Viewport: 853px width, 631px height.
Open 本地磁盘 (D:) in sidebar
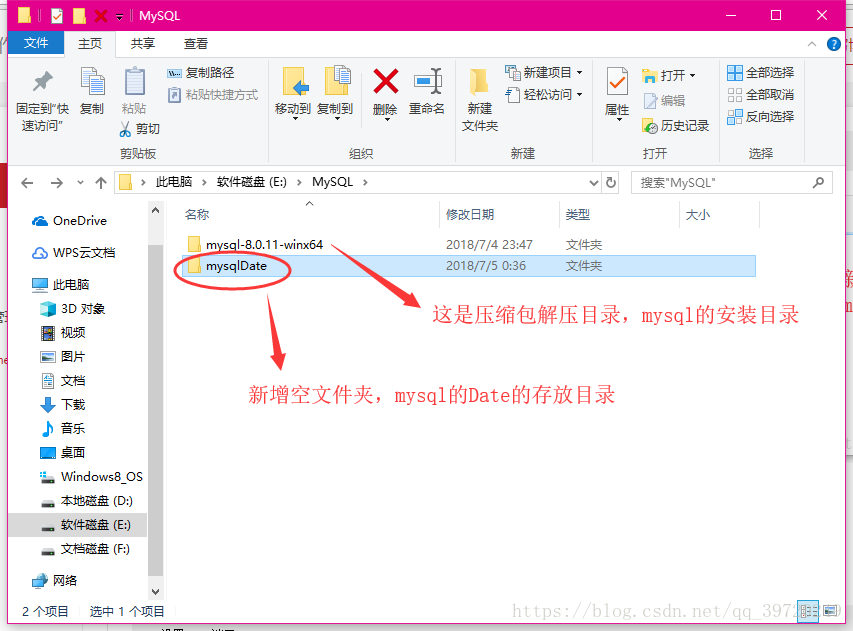pos(87,500)
